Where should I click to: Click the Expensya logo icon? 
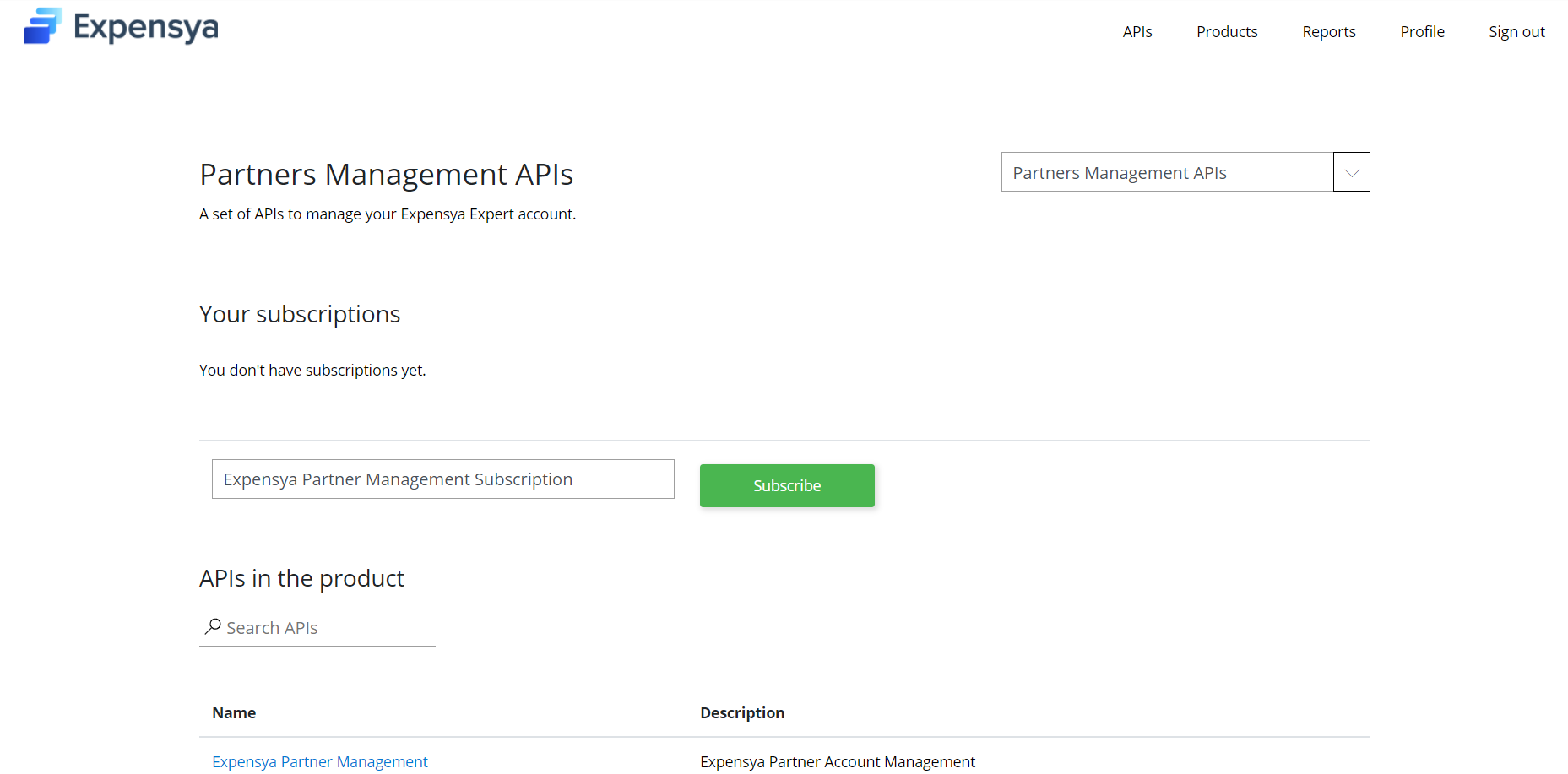(42, 26)
